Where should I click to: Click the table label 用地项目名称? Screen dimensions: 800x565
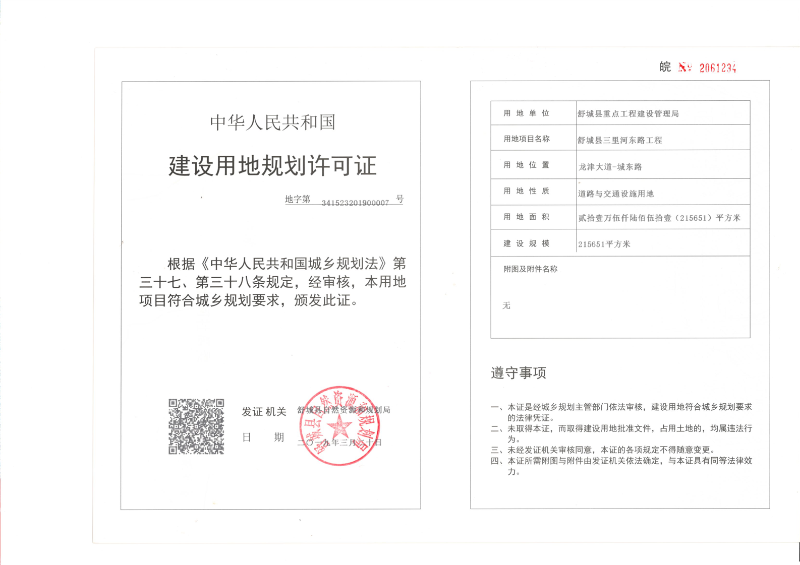pos(527,139)
